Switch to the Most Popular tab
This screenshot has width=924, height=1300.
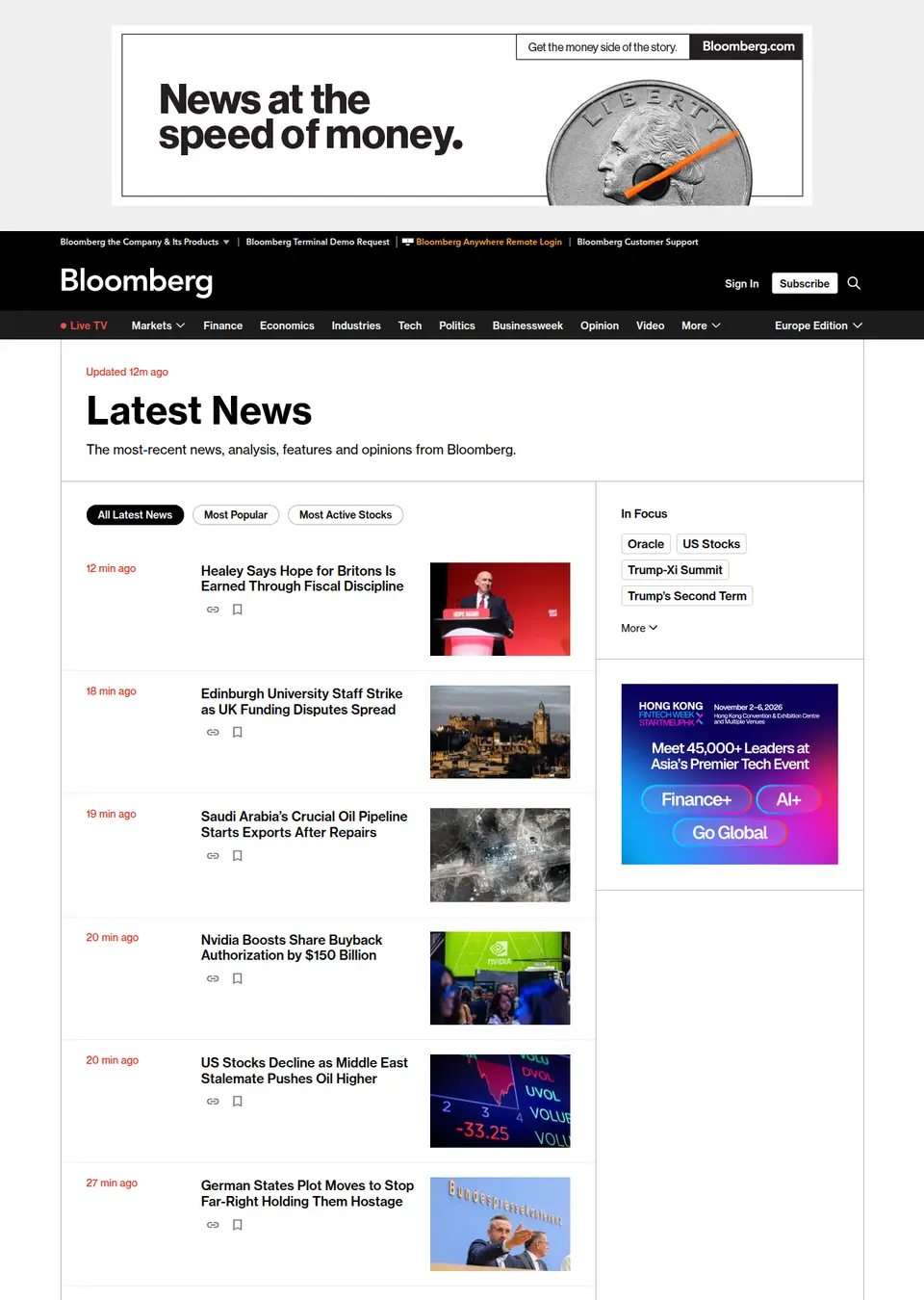coord(236,515)
